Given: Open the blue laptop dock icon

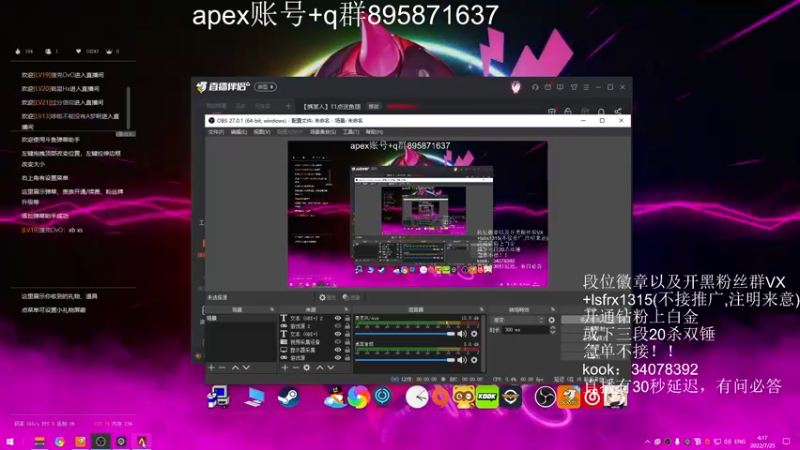Looking at the screenshot, I should (254, 396).
